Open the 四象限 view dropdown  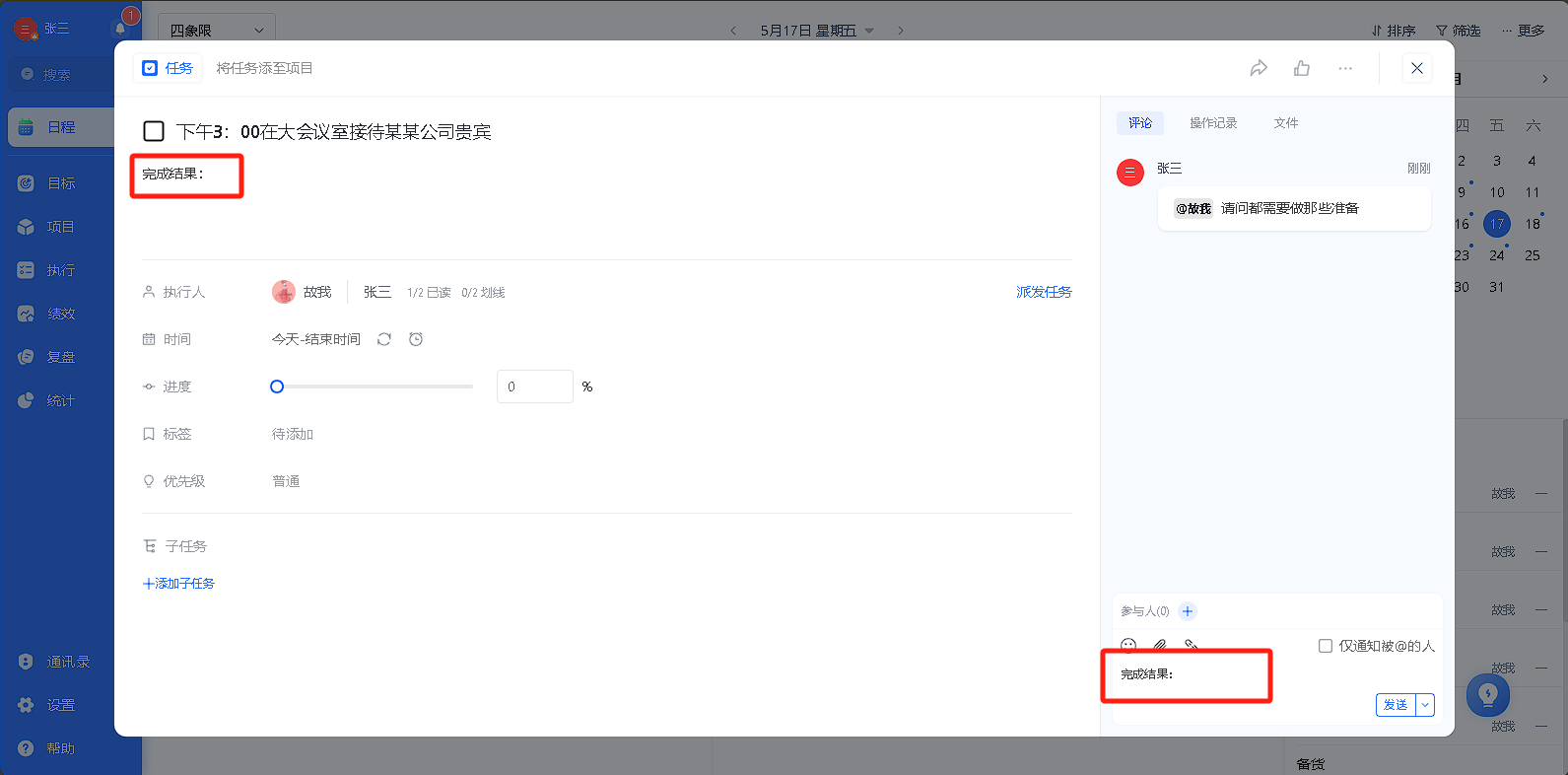pos(218,31)
